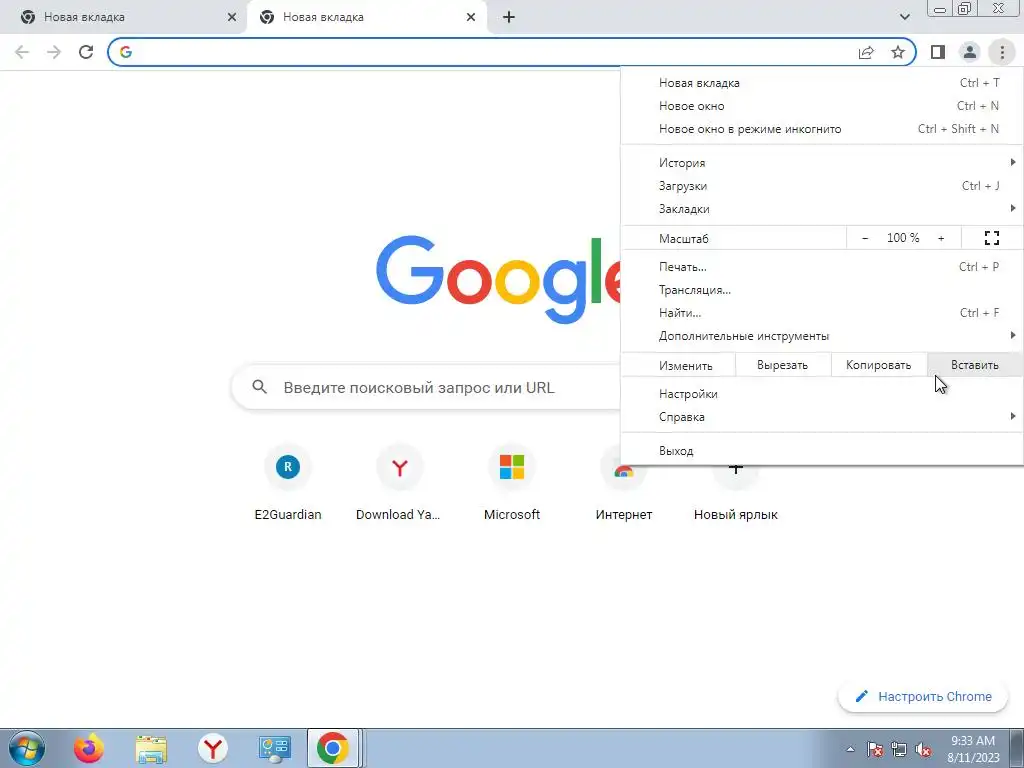Decrease zoom with minus button
This screenshot has height=768, width=1024.
(x=865, y=238)
